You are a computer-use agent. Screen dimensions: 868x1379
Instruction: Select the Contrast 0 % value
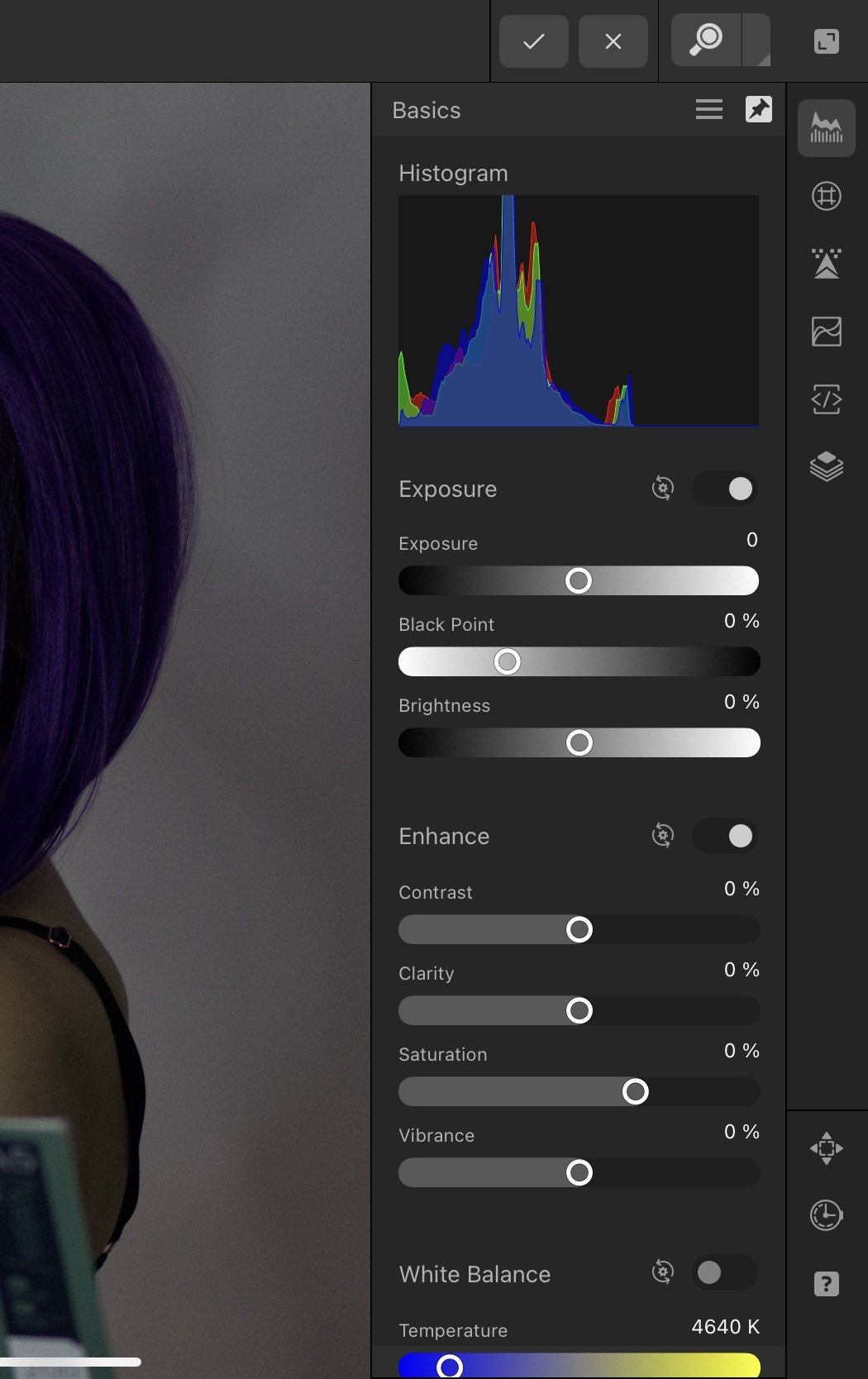pyautogui.click(x=742, y=889)
